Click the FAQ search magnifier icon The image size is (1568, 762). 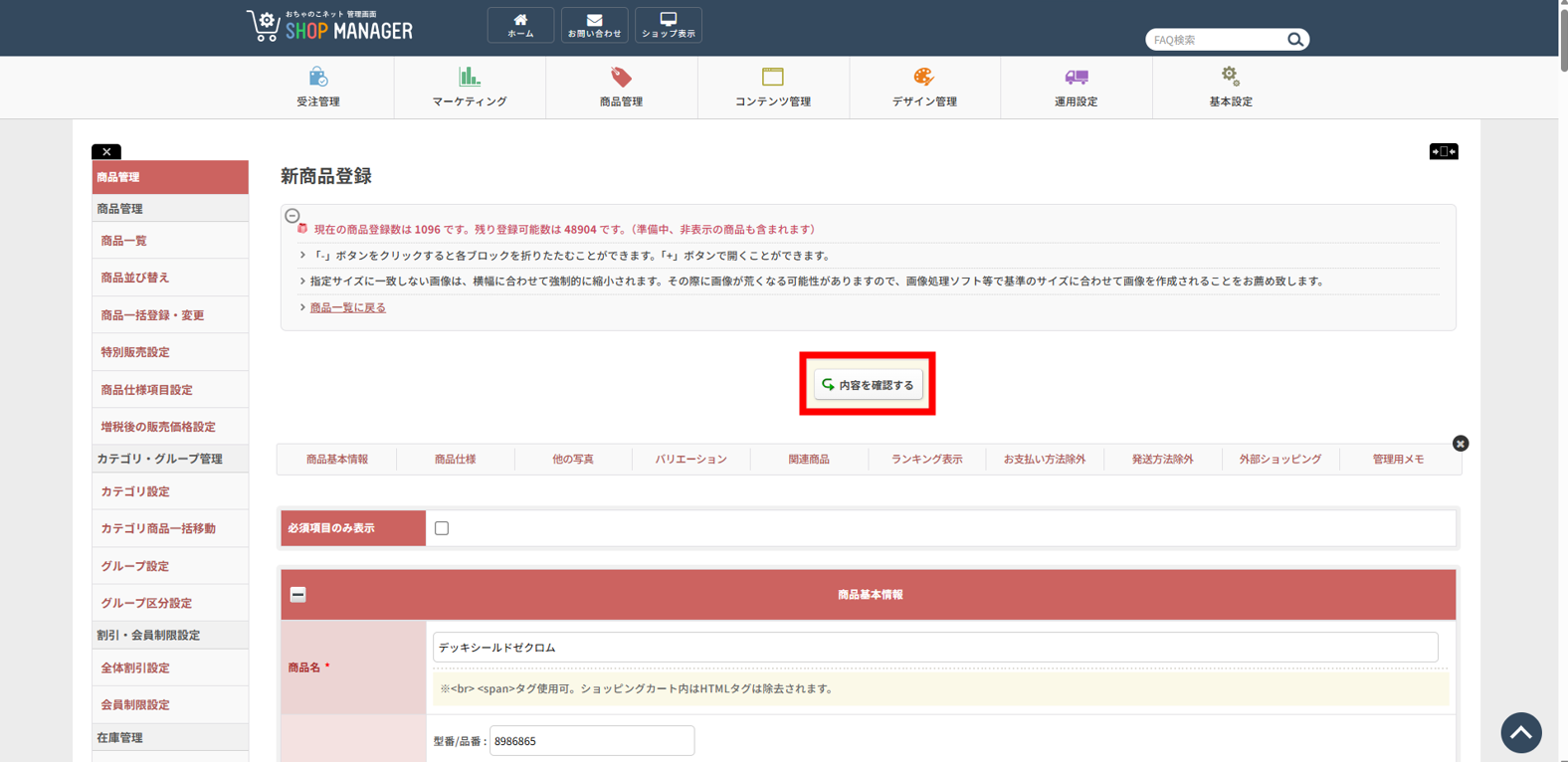[1294, 40]
